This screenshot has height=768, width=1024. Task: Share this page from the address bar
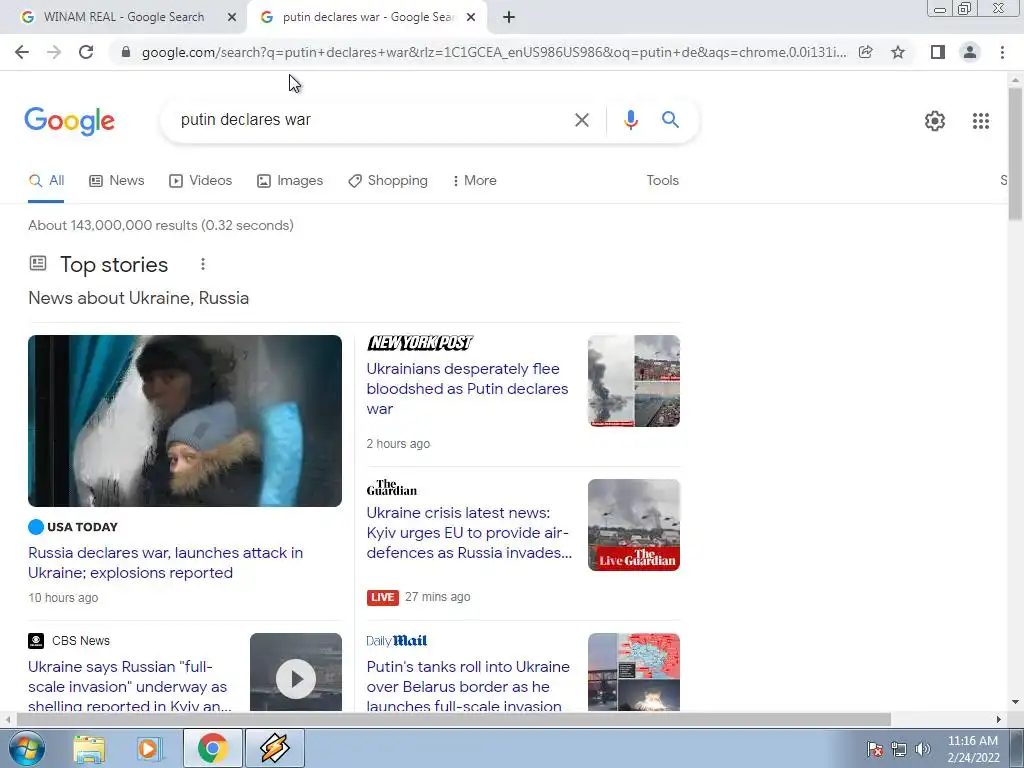tap(865, 52)
